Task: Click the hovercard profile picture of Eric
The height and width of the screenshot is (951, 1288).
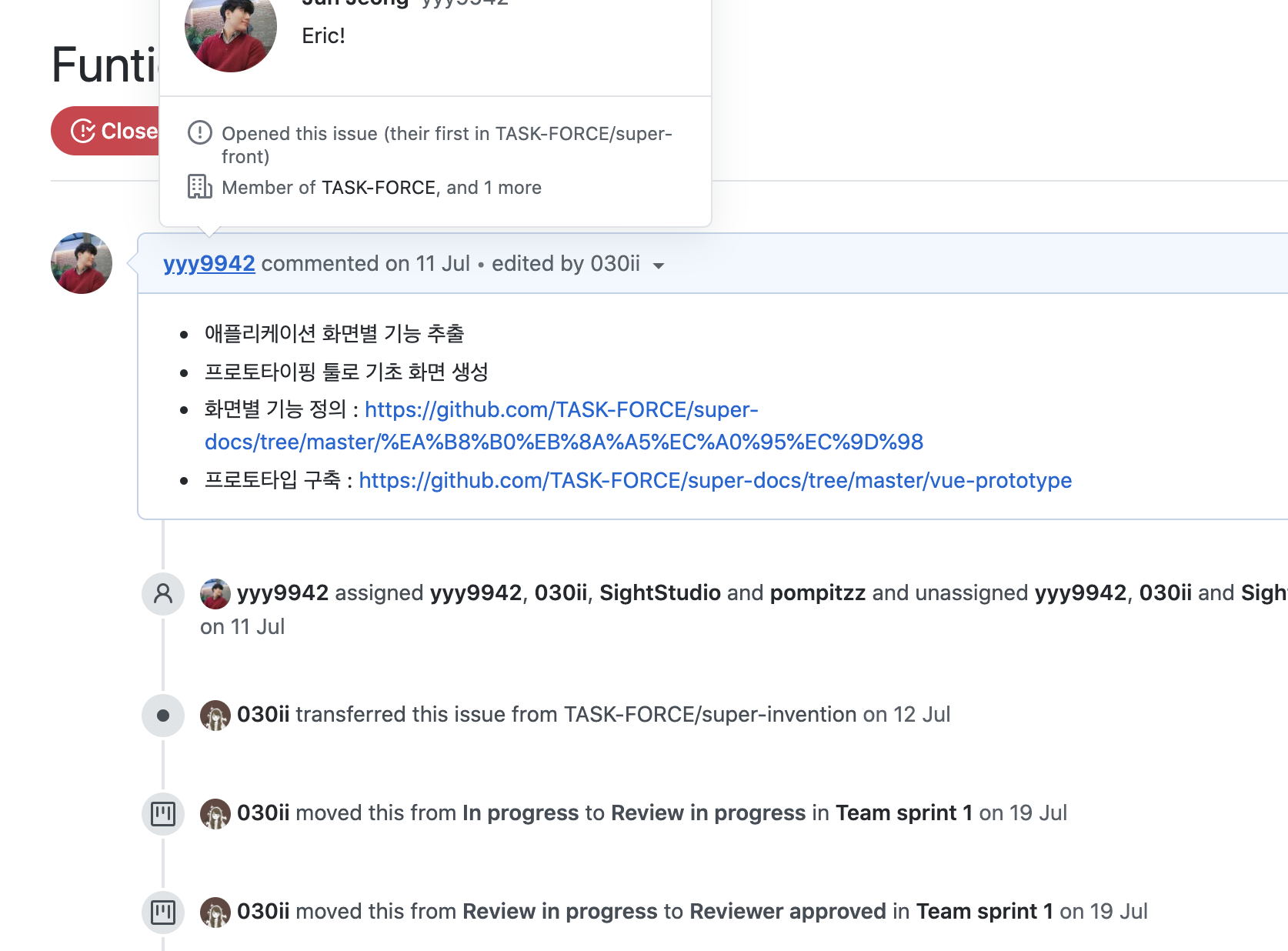Action: [231, 29]
